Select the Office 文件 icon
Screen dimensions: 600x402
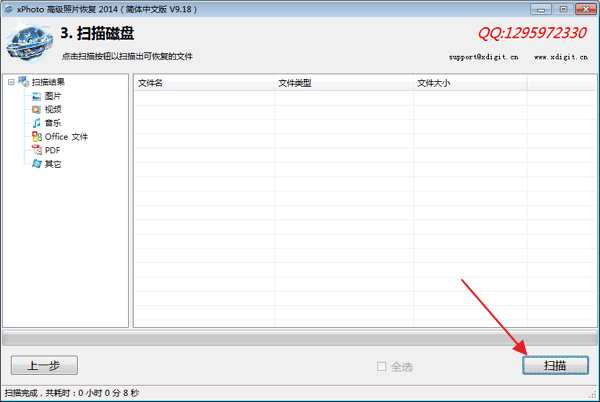(x=37, y=137)
